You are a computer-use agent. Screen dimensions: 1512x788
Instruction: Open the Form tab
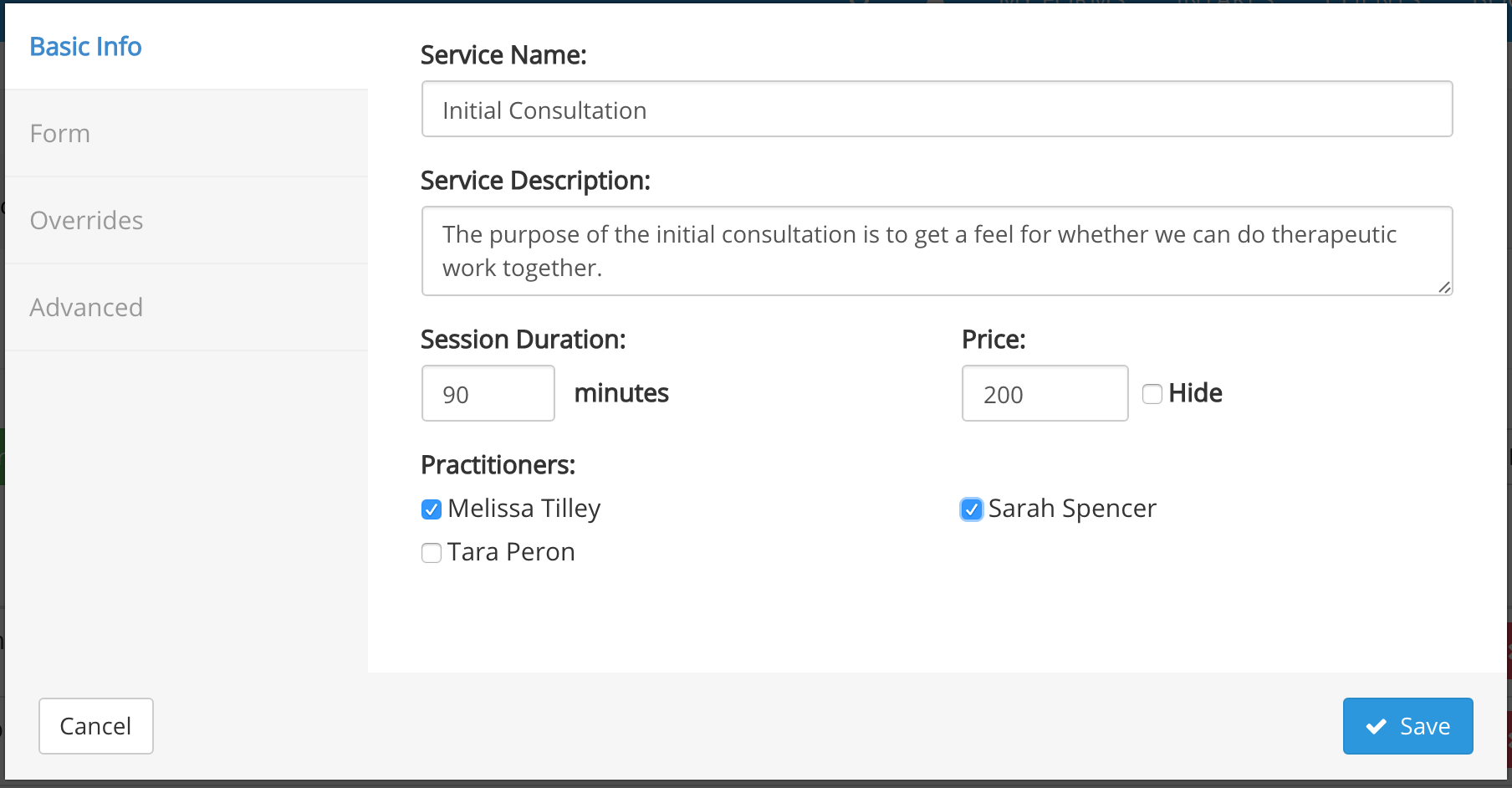60,134
